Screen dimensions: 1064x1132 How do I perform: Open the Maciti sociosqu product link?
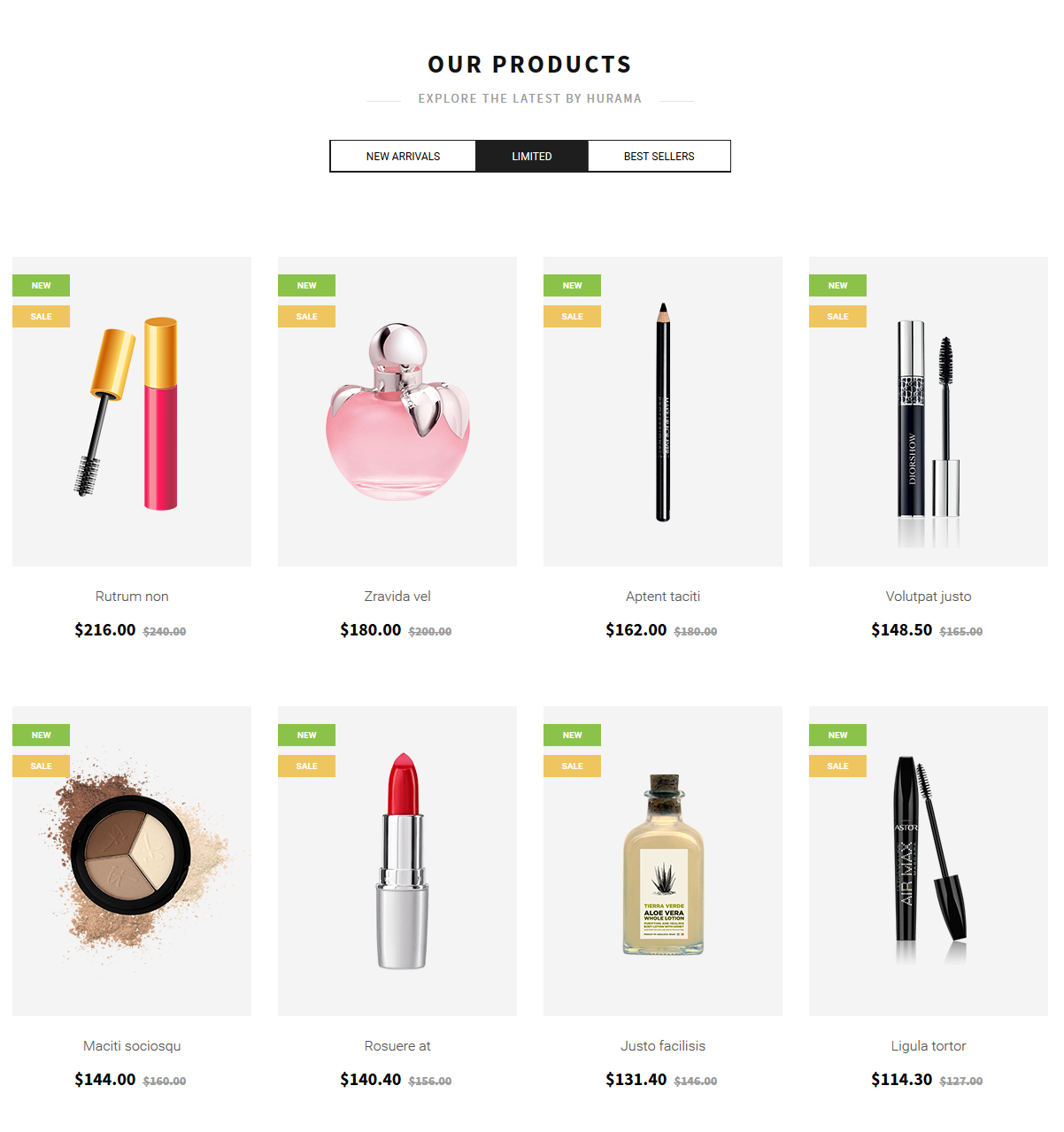pos(132,1046)
